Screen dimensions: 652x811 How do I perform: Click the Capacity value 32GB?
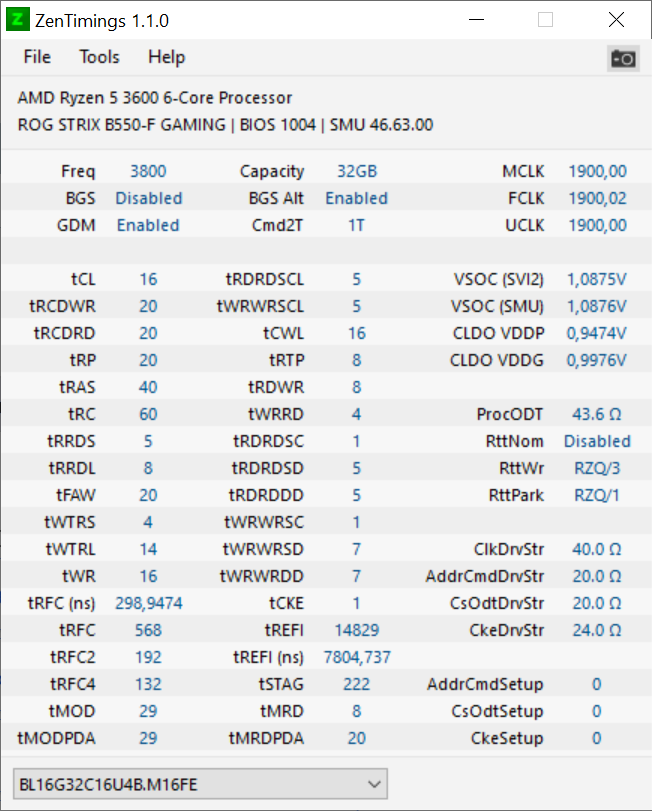pos(357,172)
